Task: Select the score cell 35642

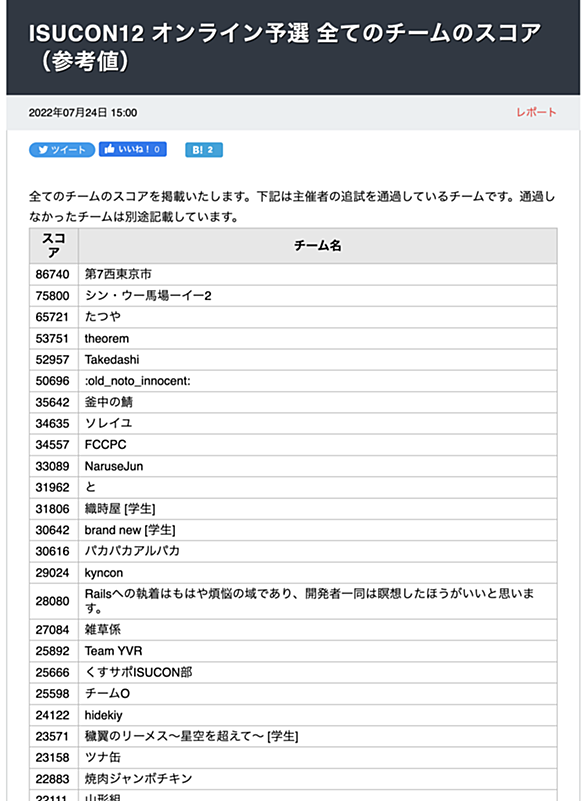Action: click(x=54, y=403)
